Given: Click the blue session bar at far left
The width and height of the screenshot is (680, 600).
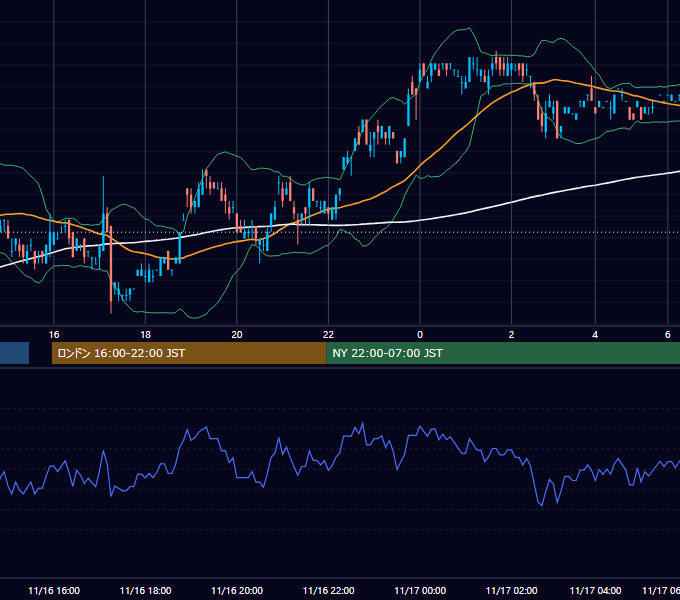Looking at the screenshot, I should pyautogui.click(x=14, y=353).
